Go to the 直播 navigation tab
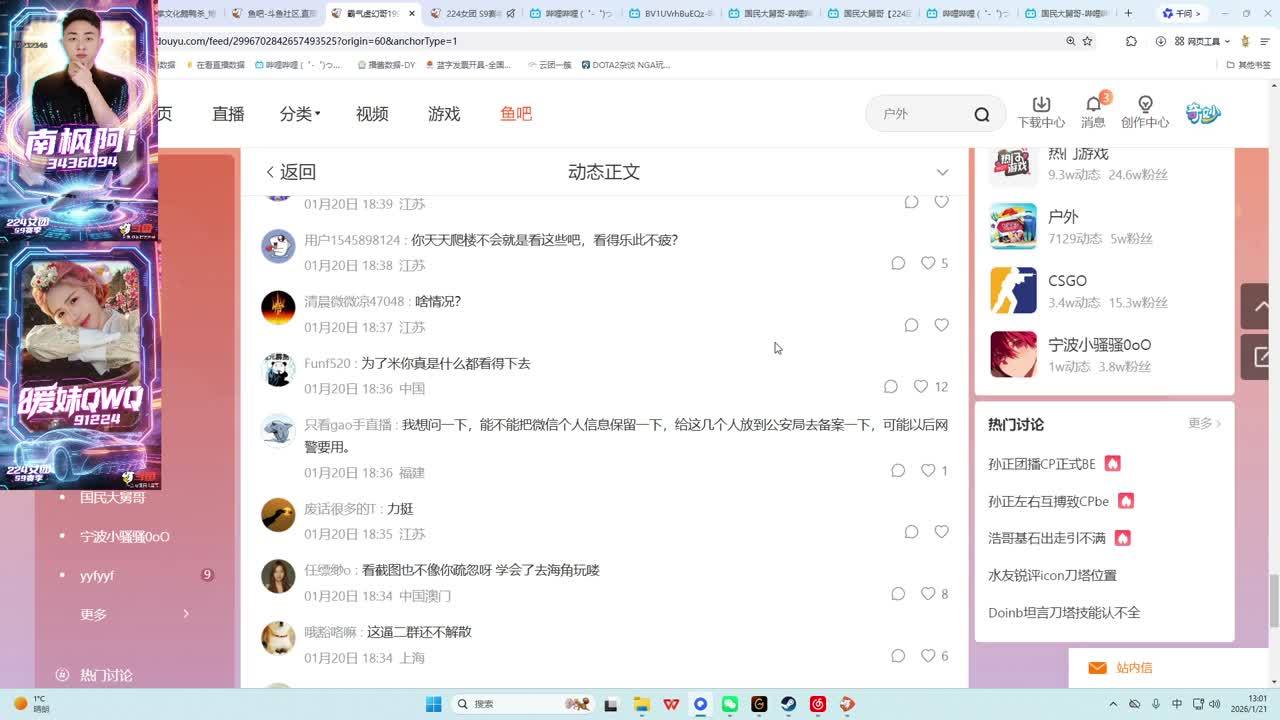The image size is (1280, 720). point(228,114)
